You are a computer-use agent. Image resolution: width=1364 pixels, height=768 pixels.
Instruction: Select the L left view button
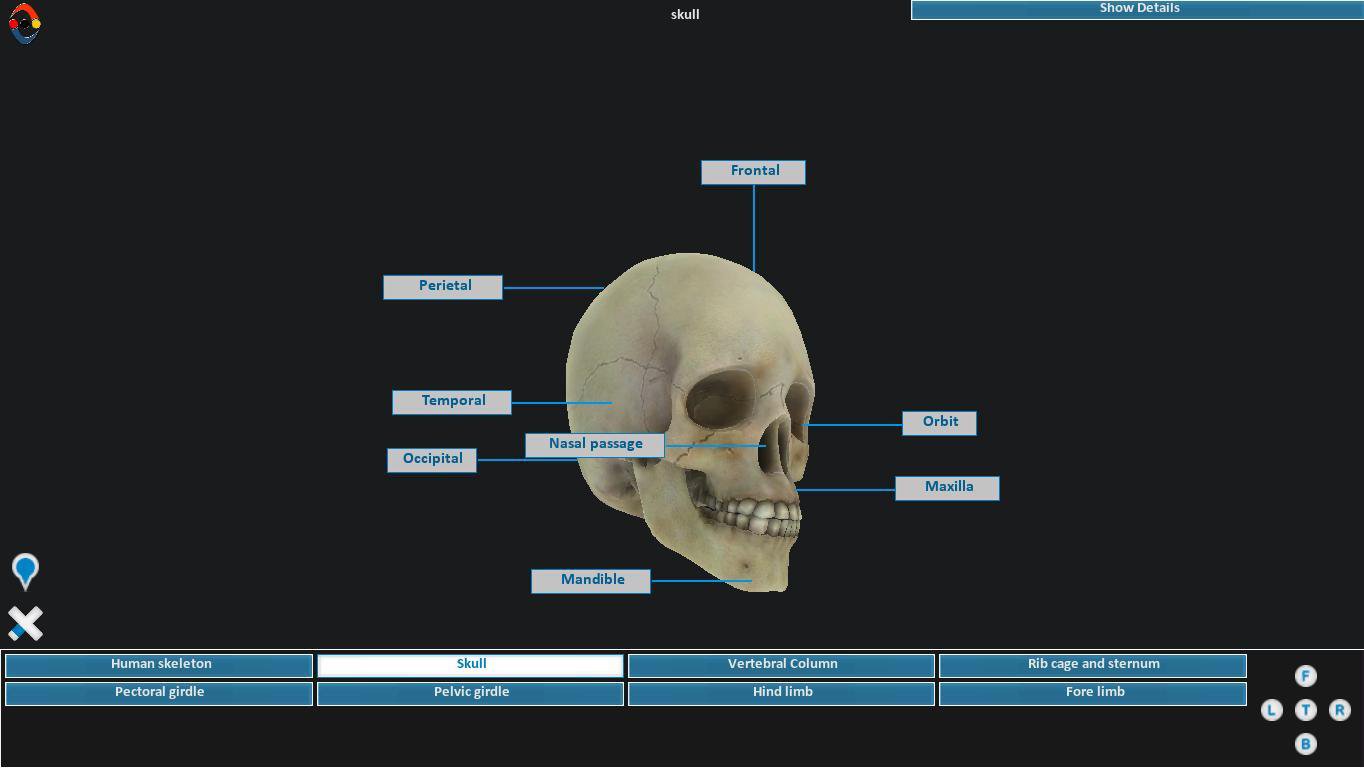tap(1271, 710)
